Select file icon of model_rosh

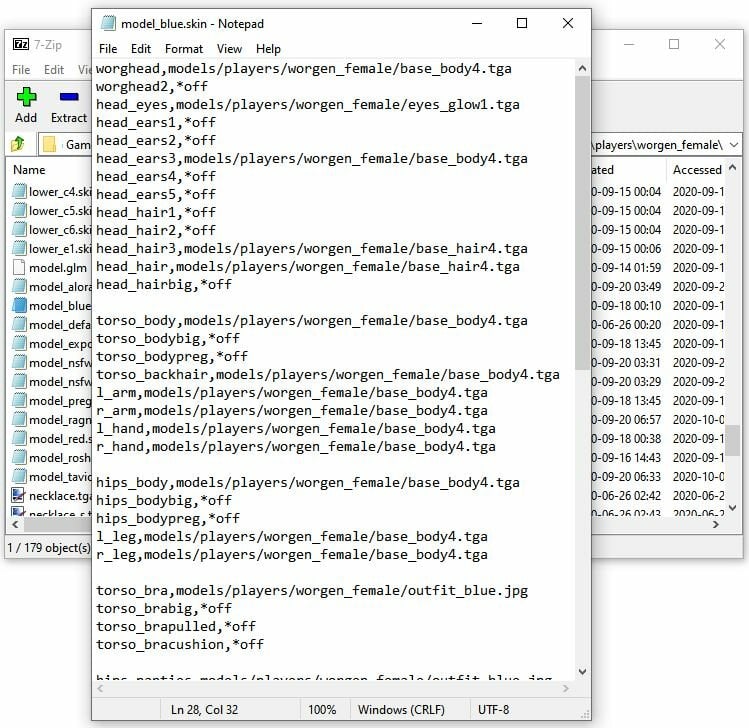pyautogui.click(x=19, y=458)
